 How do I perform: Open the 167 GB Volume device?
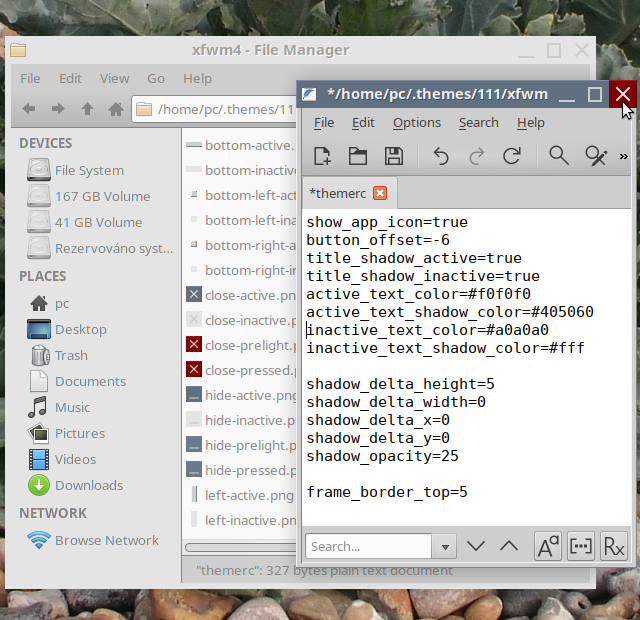[x=102, y=196]
